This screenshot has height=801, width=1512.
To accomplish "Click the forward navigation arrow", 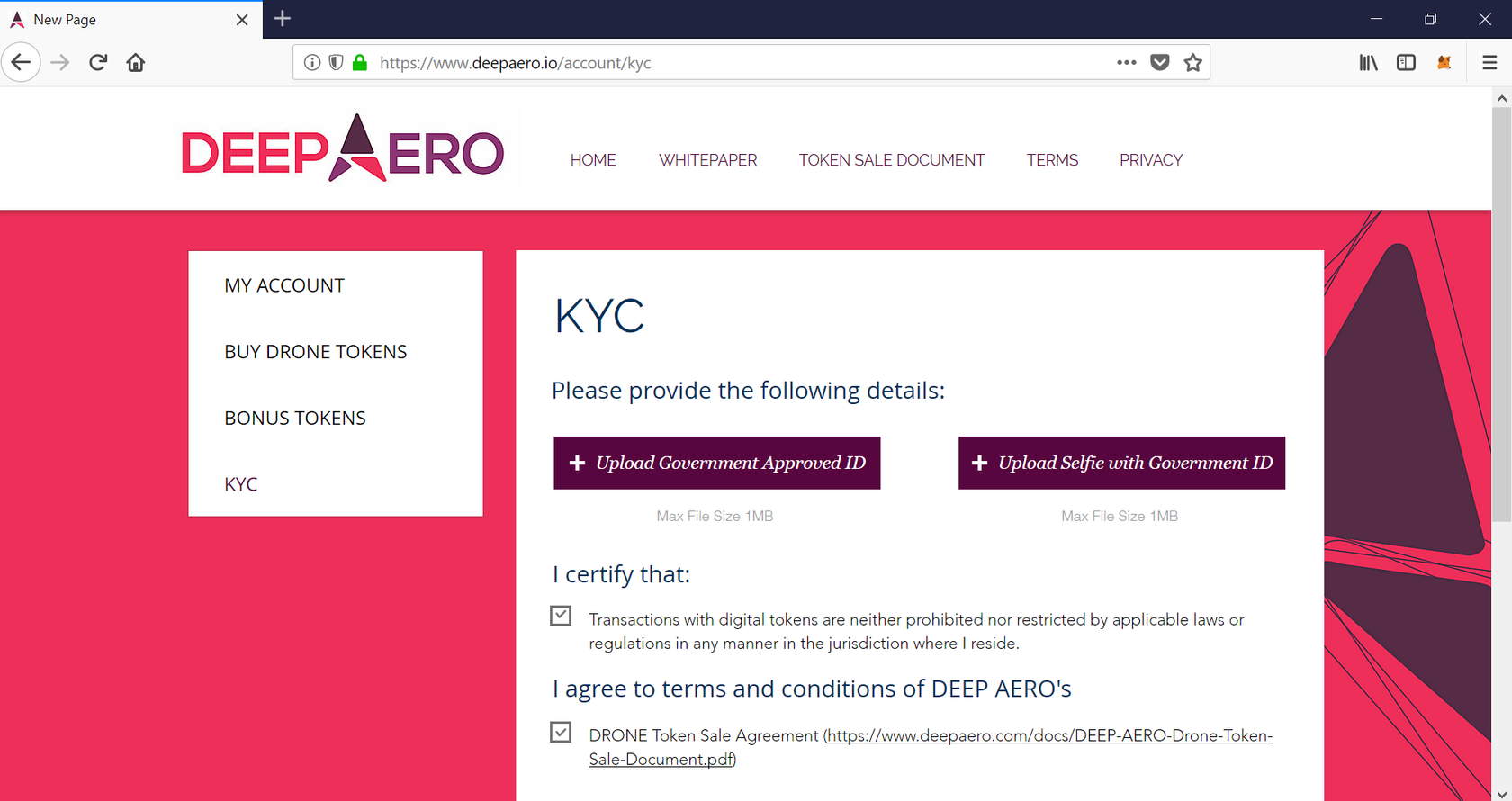I will pyautogui.click(x=60, y=63).
